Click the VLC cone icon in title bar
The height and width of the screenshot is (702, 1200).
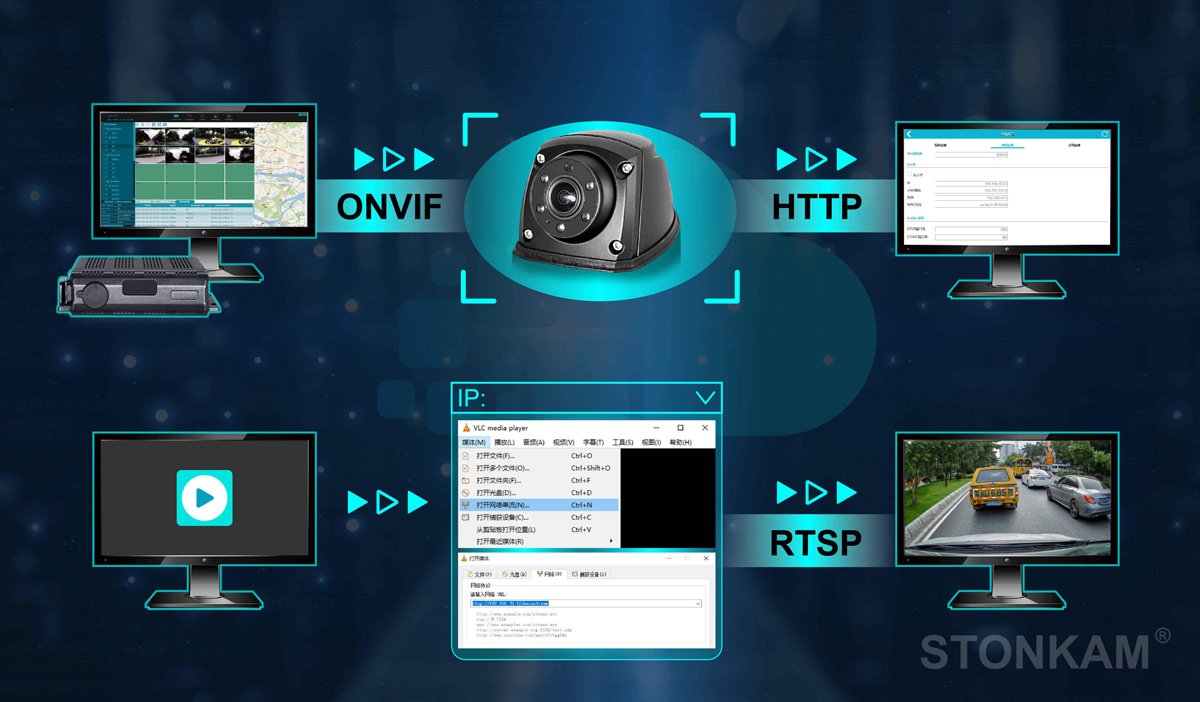click(x=467, y=428)
